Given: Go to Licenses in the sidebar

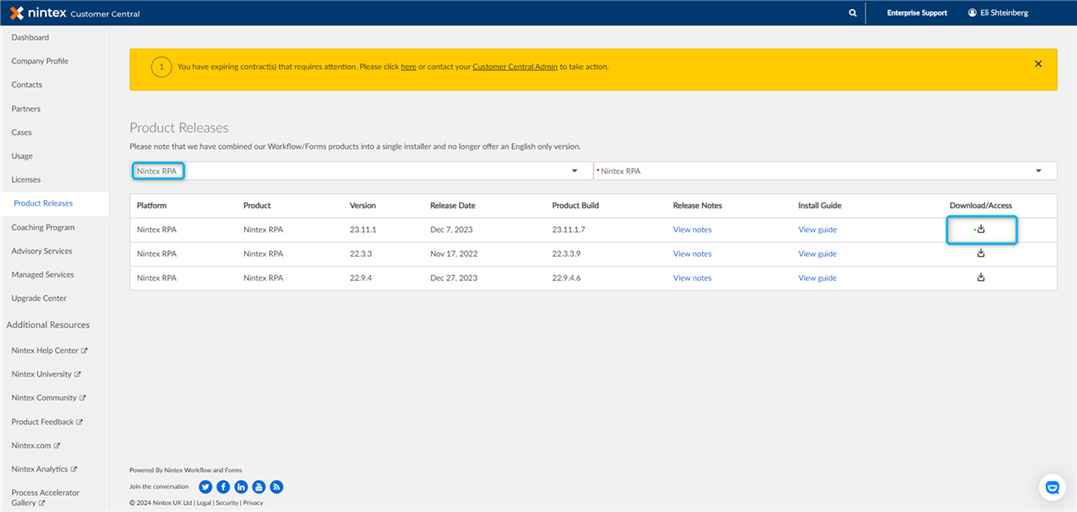Looking at the screenshot, I should (26, 180).
